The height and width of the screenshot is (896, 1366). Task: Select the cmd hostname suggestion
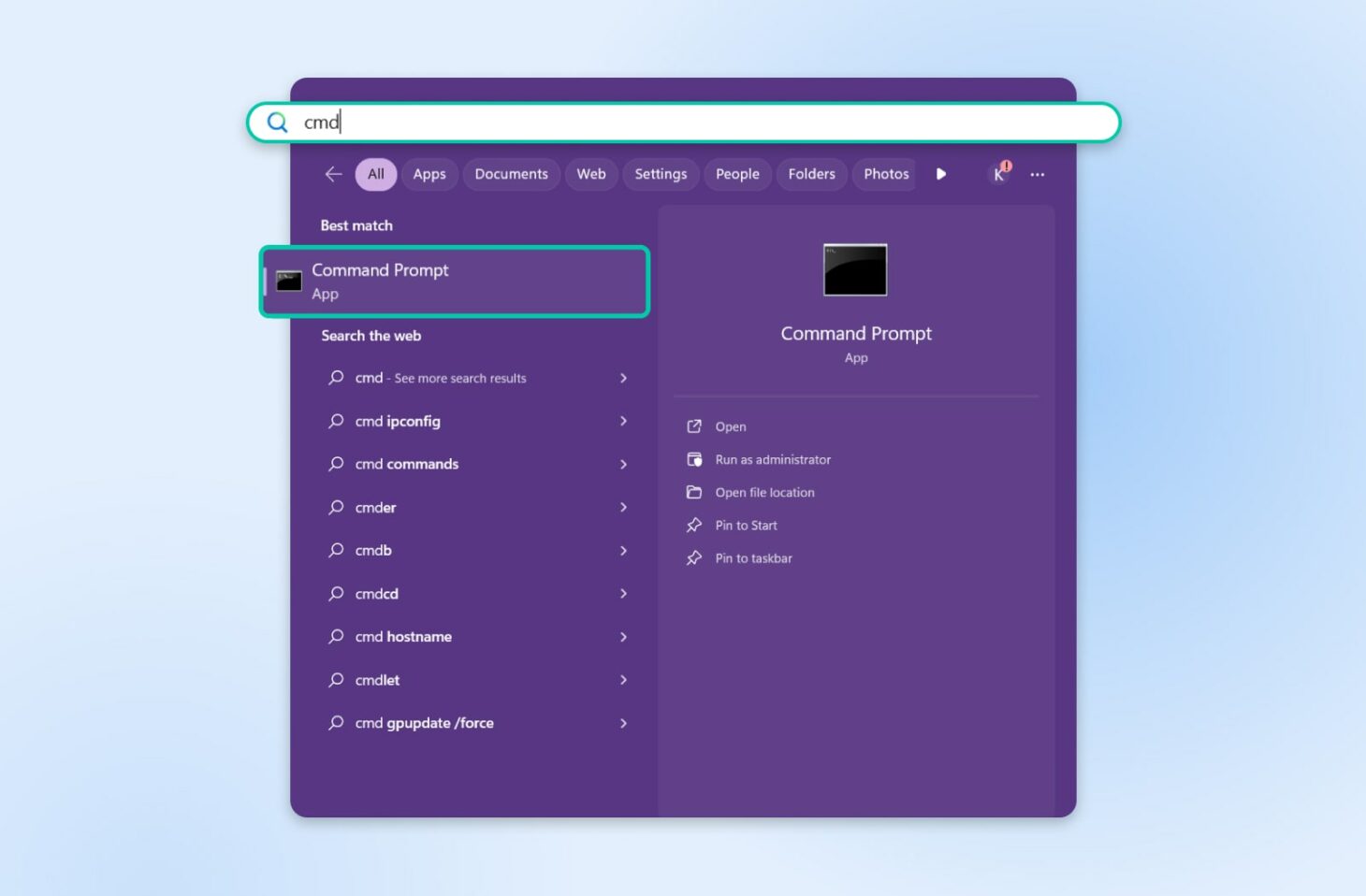403,636
